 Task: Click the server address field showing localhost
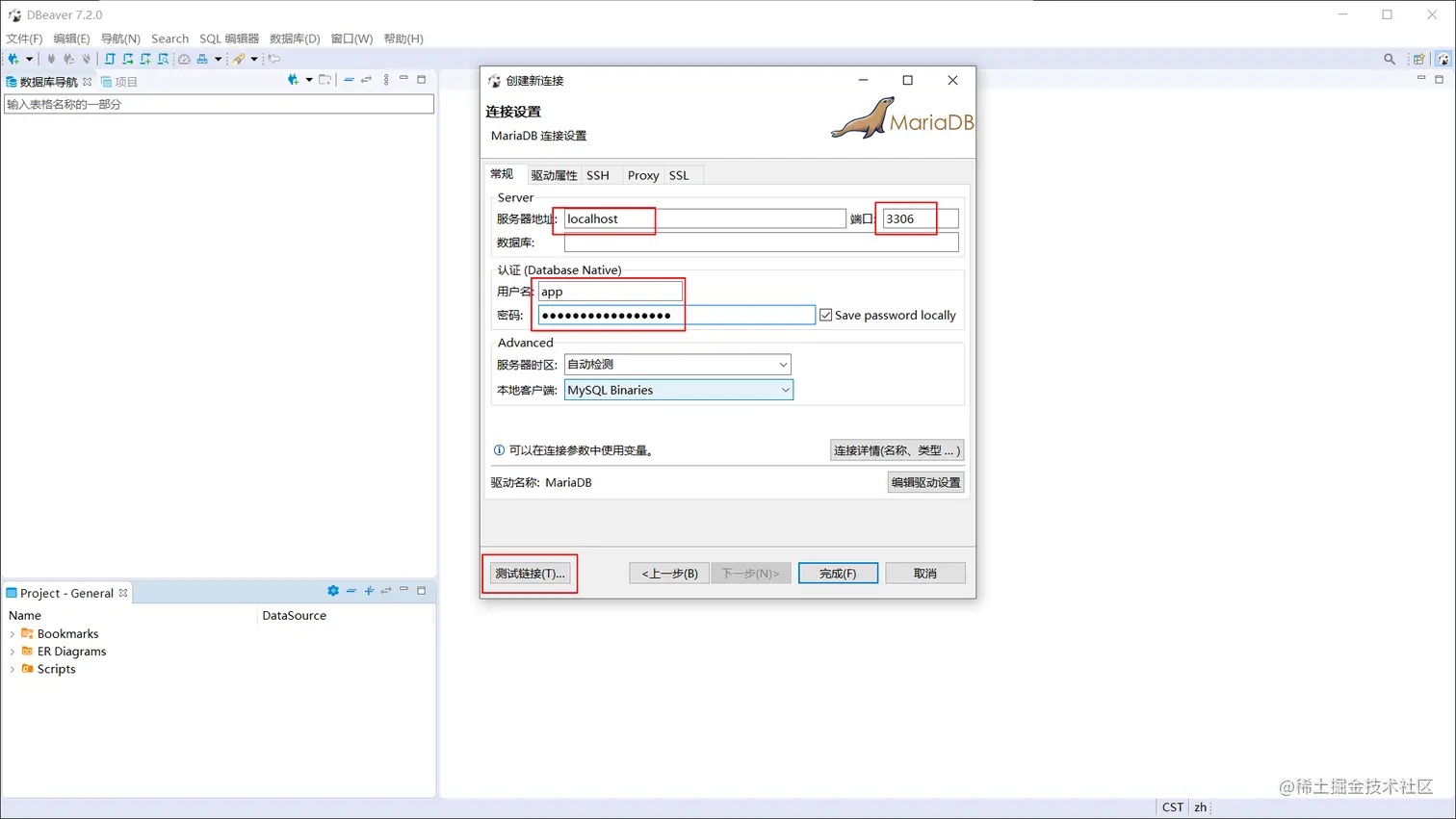pyautogui.click(x=705, y=218)
